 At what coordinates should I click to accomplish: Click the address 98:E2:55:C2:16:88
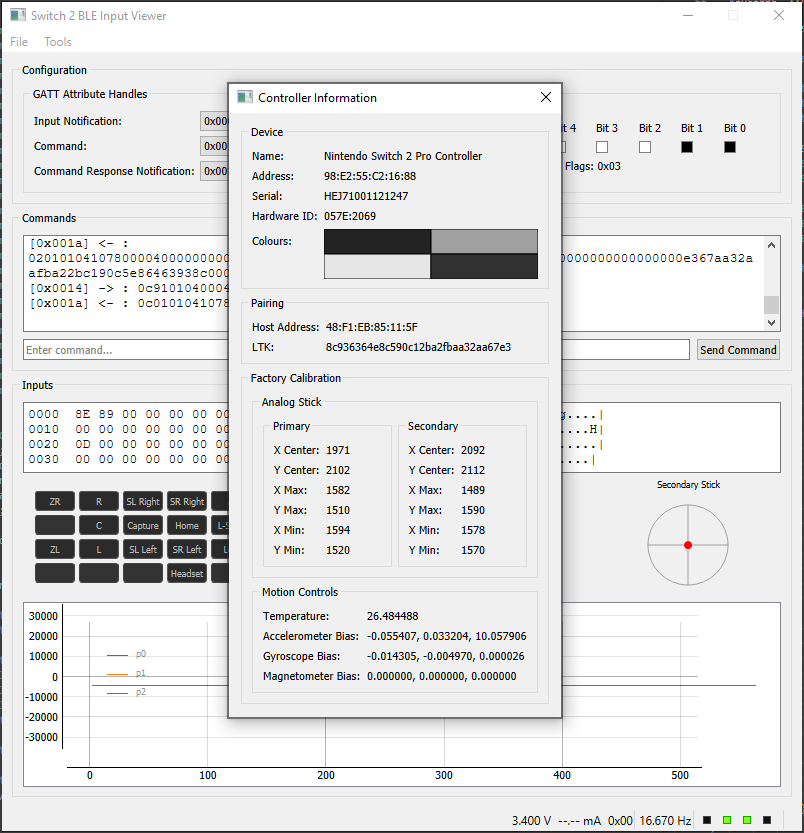tap(370, 176)
